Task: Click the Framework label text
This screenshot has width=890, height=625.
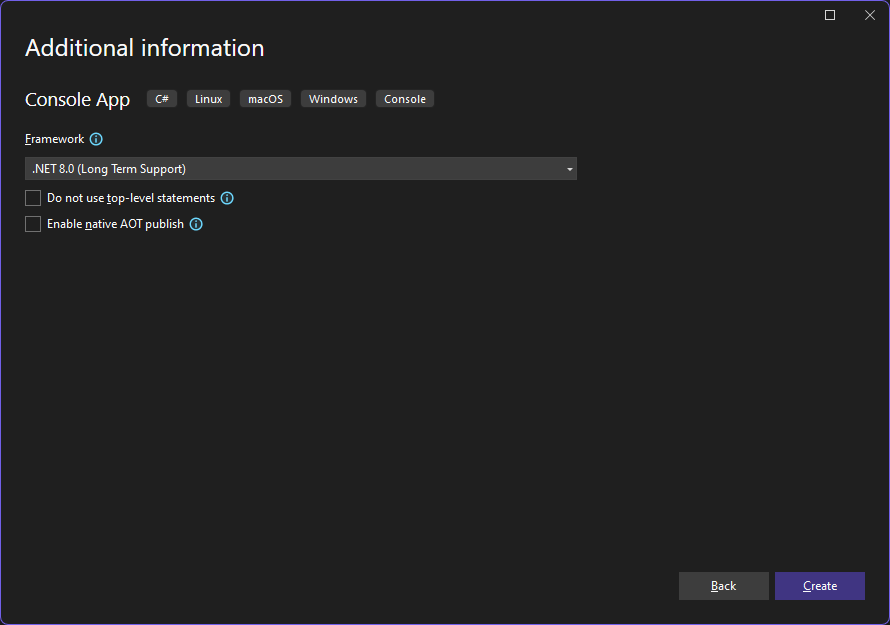Action: click(54, 139)
